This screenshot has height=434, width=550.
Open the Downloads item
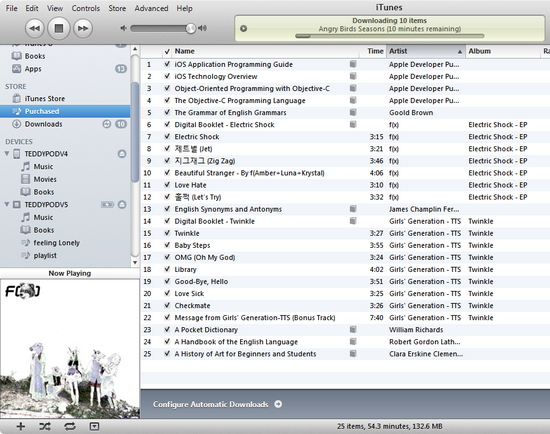(43, 124)
